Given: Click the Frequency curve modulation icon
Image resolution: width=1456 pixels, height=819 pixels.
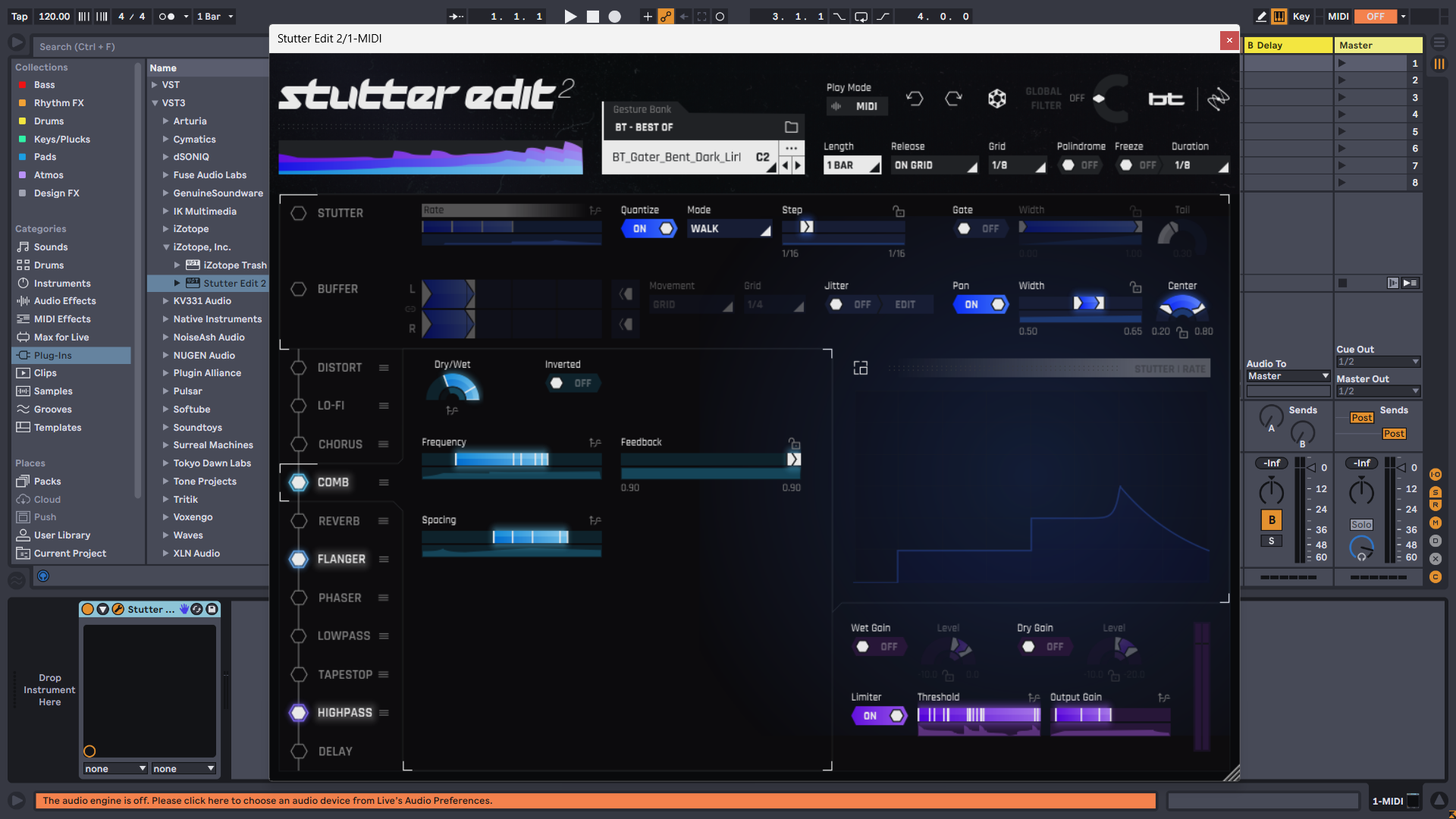Looking at the screenshot, I should (595, 443).
